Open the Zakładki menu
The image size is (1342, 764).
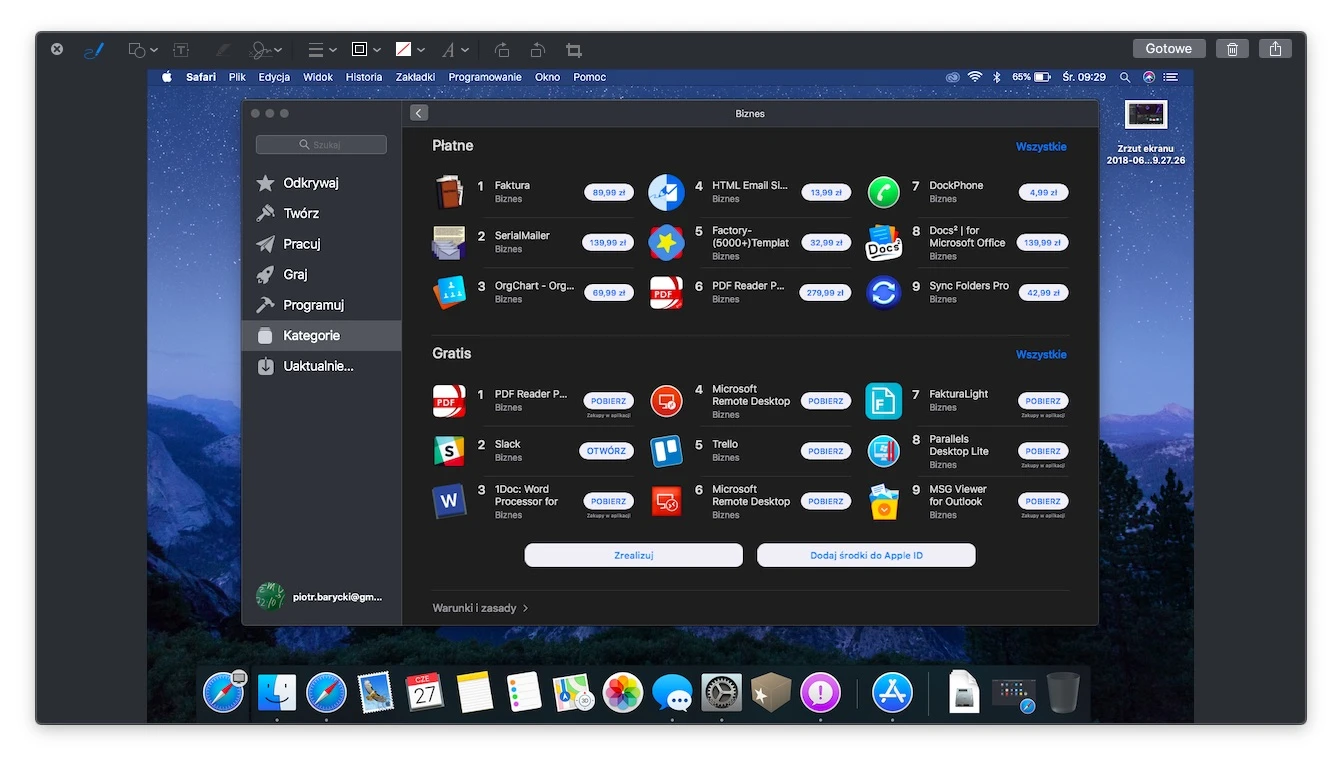point(415,77)
